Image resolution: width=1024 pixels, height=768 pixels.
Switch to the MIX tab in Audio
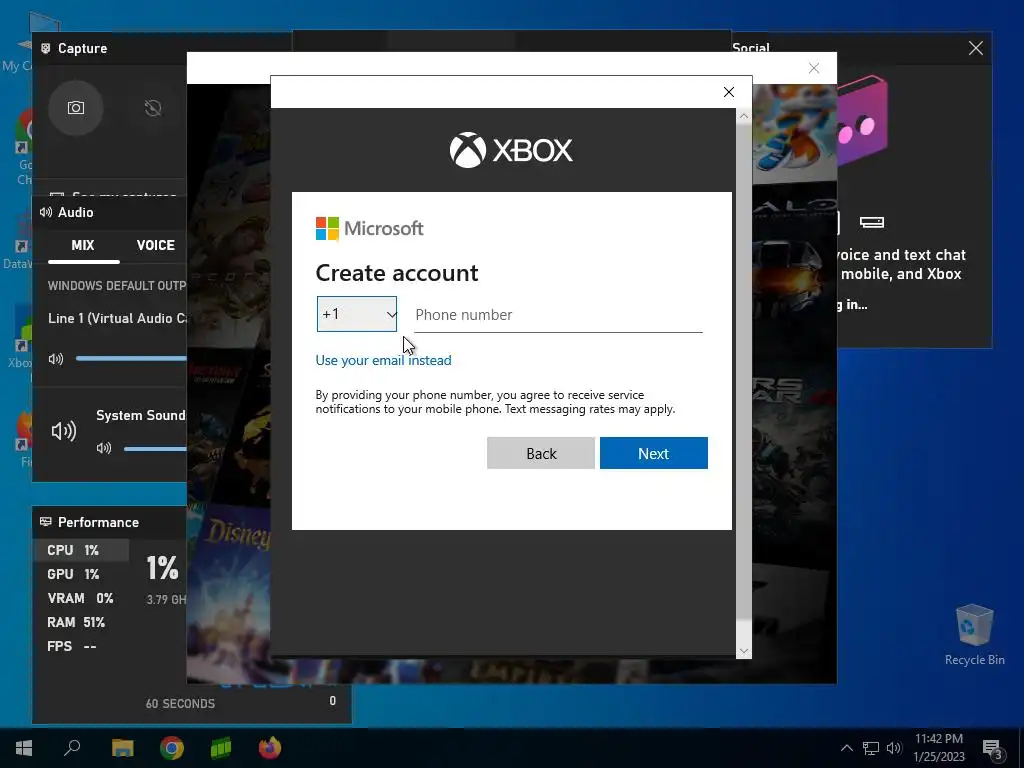(x=83, y=246)
